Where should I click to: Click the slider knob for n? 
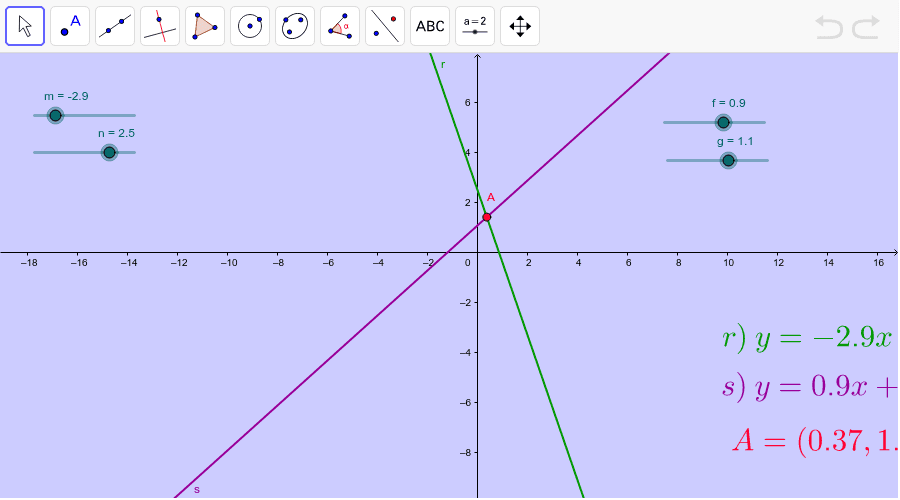[x=109, y=152]
